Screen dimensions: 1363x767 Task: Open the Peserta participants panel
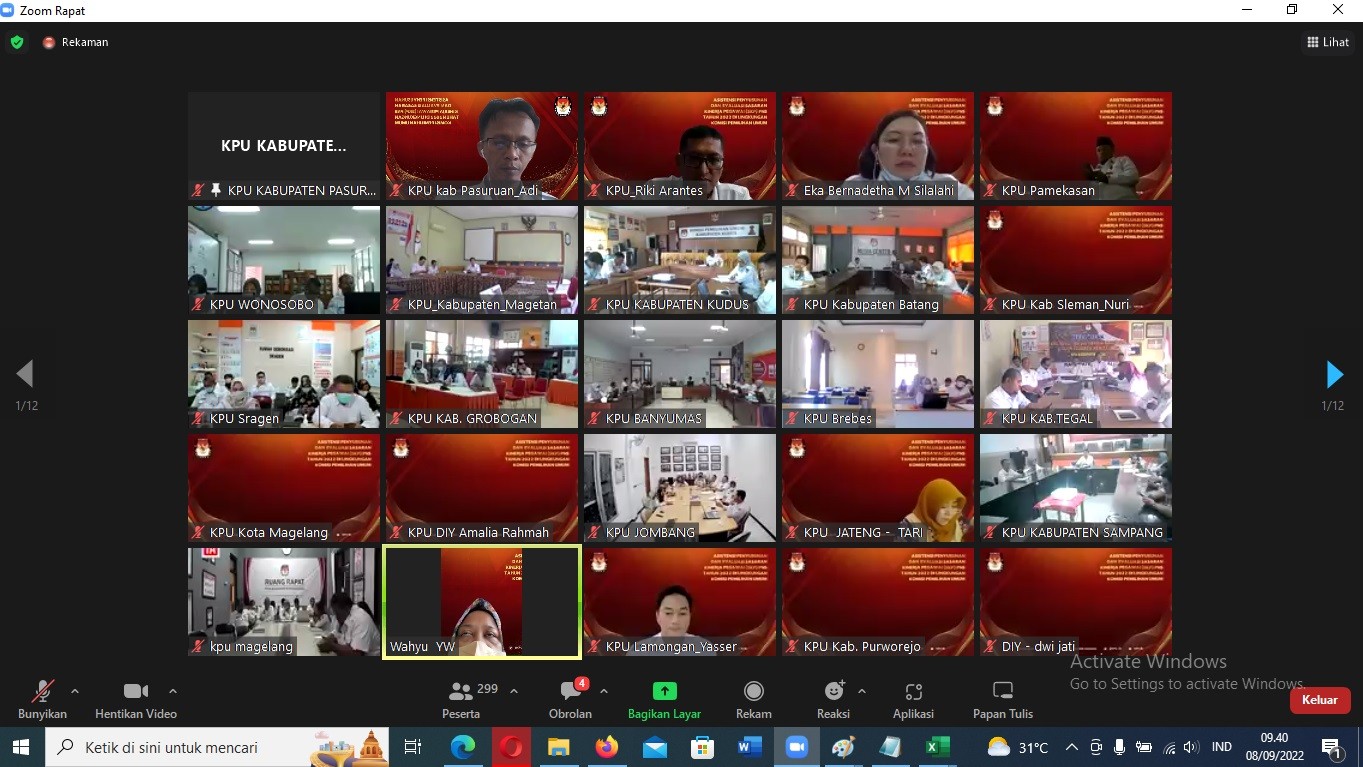(461, 699)
